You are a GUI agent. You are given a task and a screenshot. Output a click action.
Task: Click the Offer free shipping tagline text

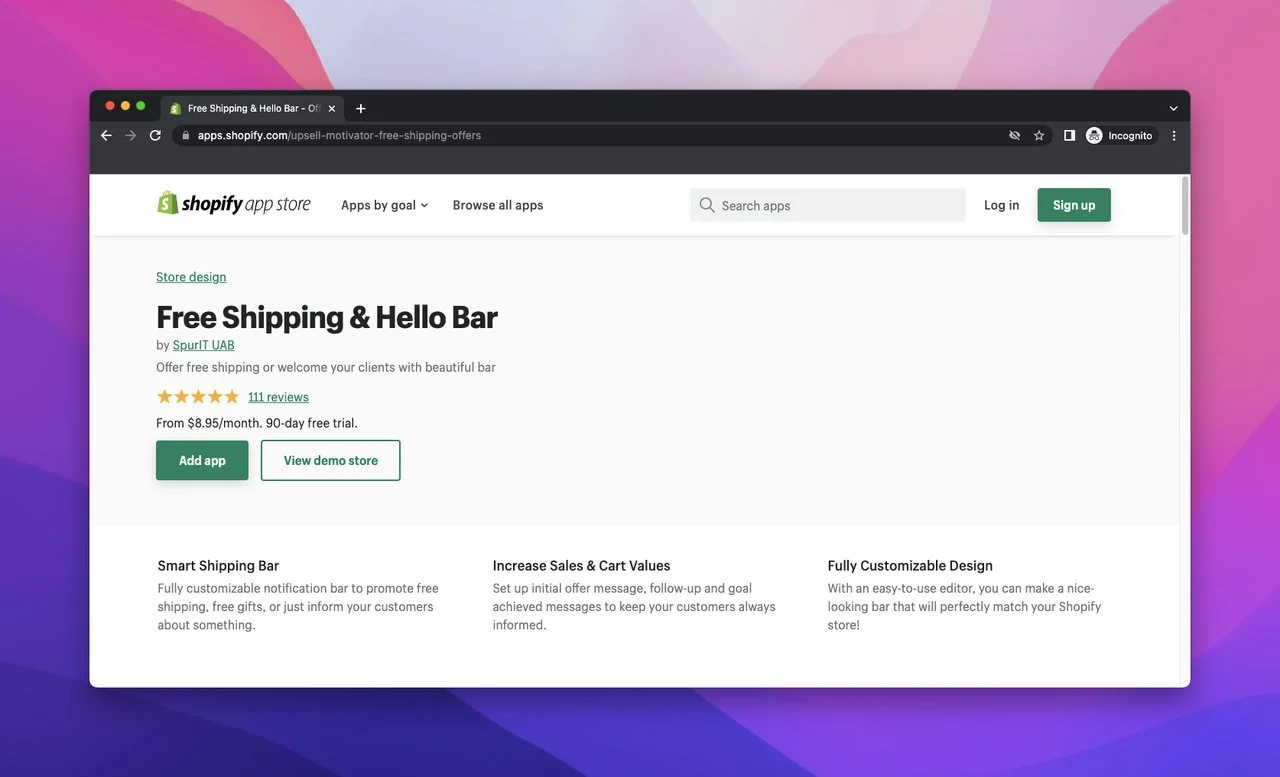[326, 367]
